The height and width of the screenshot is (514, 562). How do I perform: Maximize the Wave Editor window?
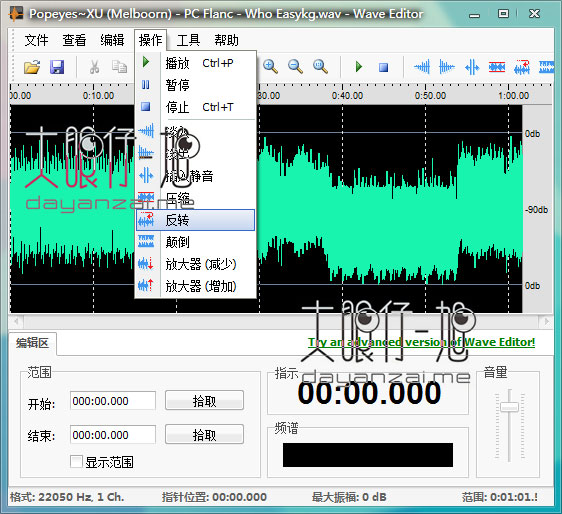[503, 14]
